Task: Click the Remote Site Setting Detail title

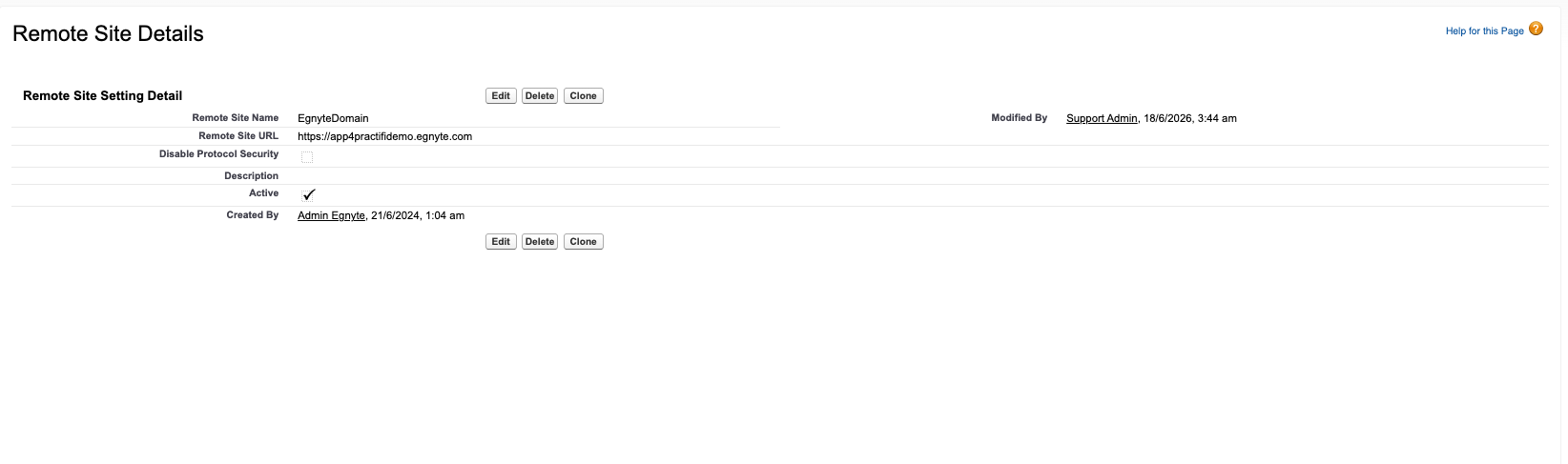Action: coord(102,95)
